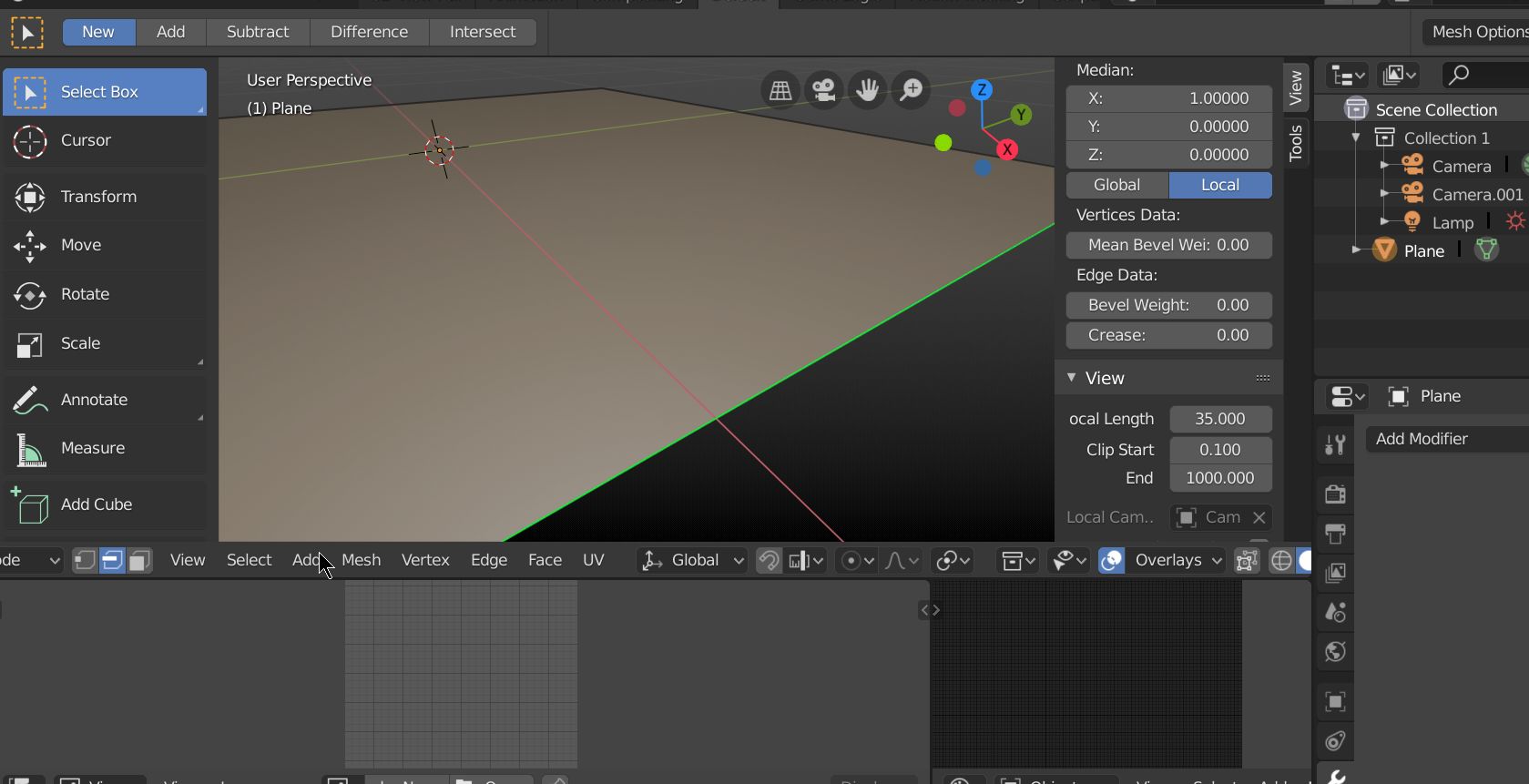Screen dimensions: 1529x784
Task: Open the Mesh menu
Action: point(361,560)
